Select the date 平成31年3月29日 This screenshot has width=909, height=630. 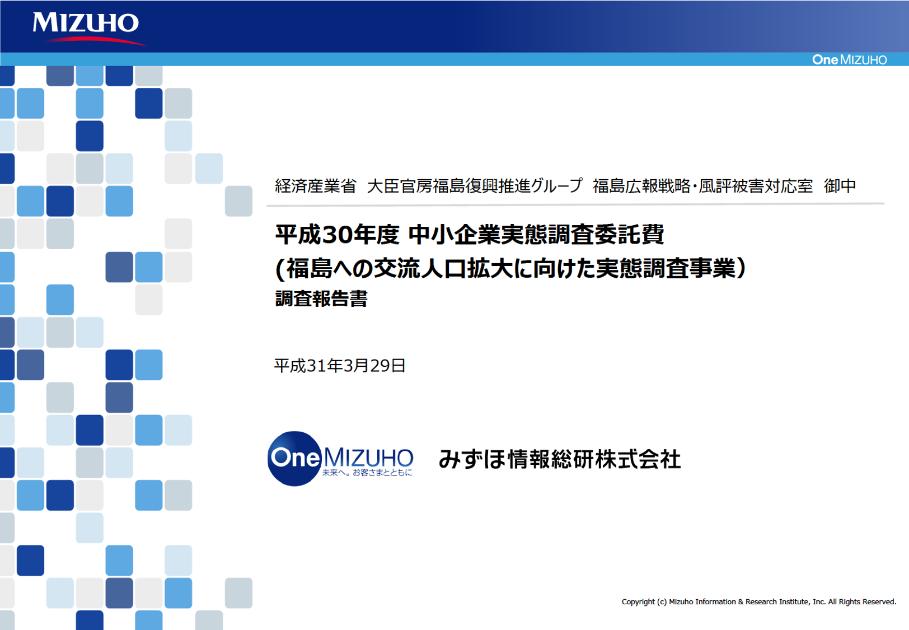[x=340, y=365]
